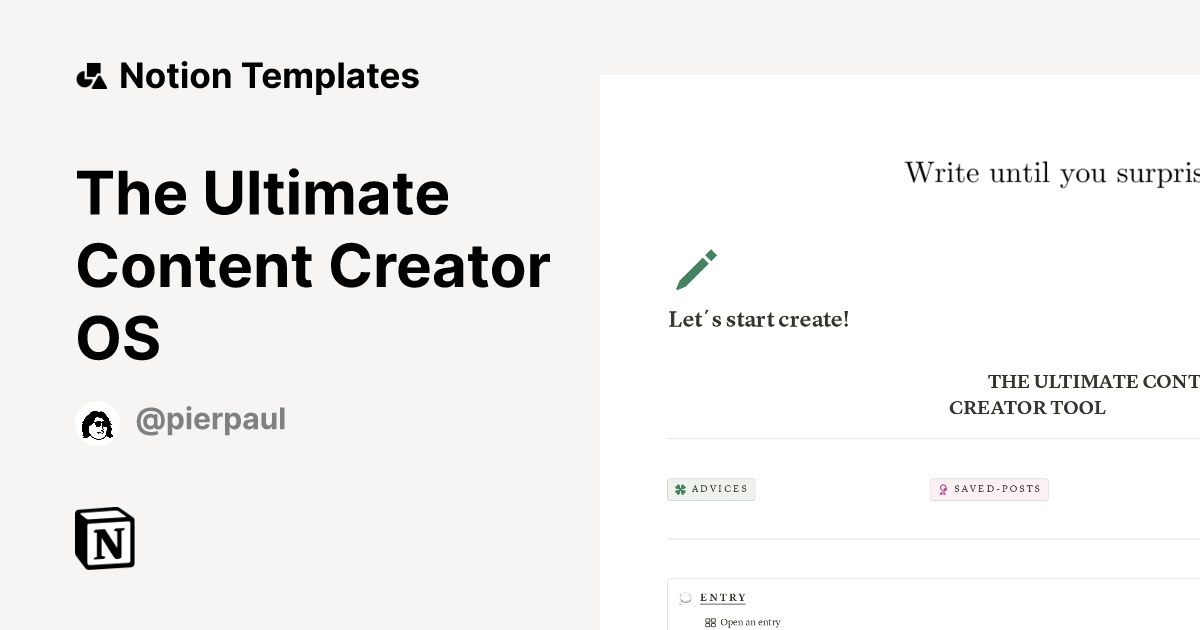Visit the @pierpaul creator profile link

click(x=211, y=419)
